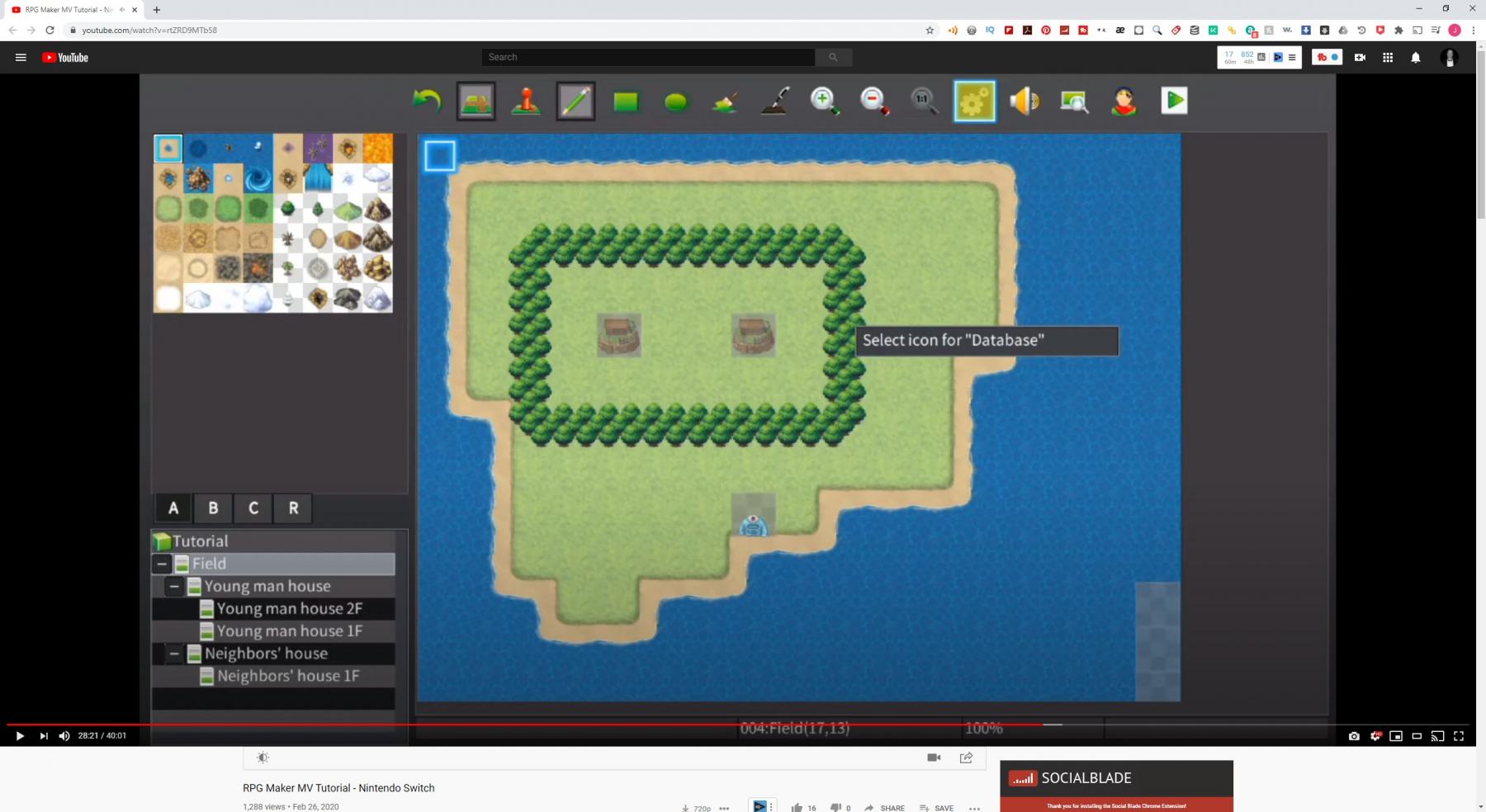Screen dimensions: 1486x812
Task: Open the vidIQ hamburger menu in header
Action: (1292, 57)
